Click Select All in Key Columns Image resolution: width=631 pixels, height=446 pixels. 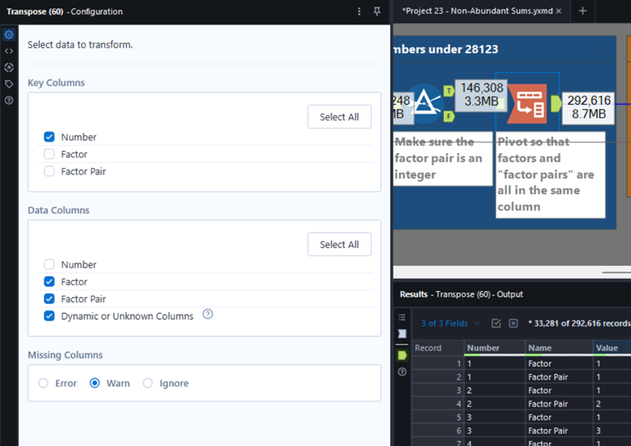[339, 117]
